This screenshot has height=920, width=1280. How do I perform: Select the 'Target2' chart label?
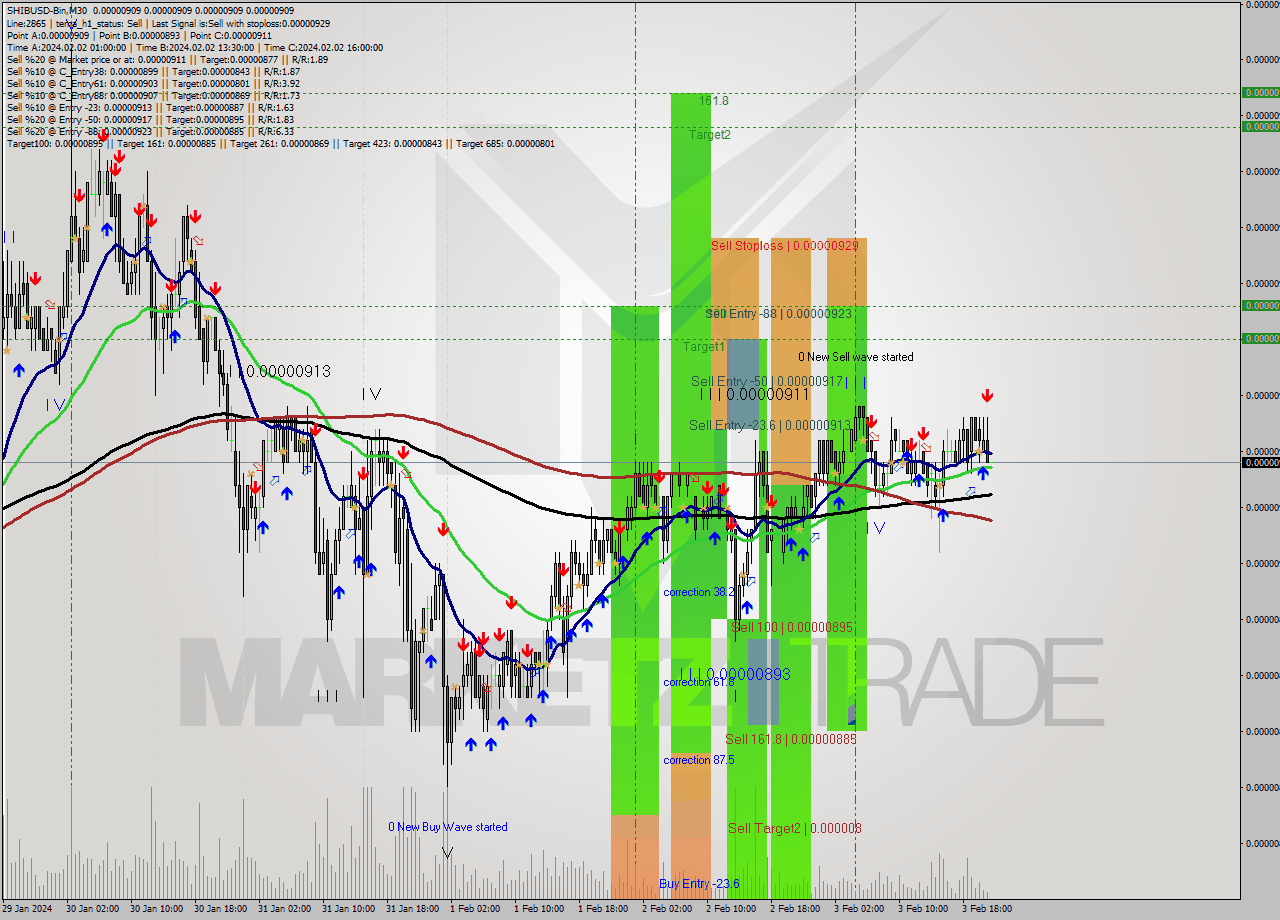[709, 134]
